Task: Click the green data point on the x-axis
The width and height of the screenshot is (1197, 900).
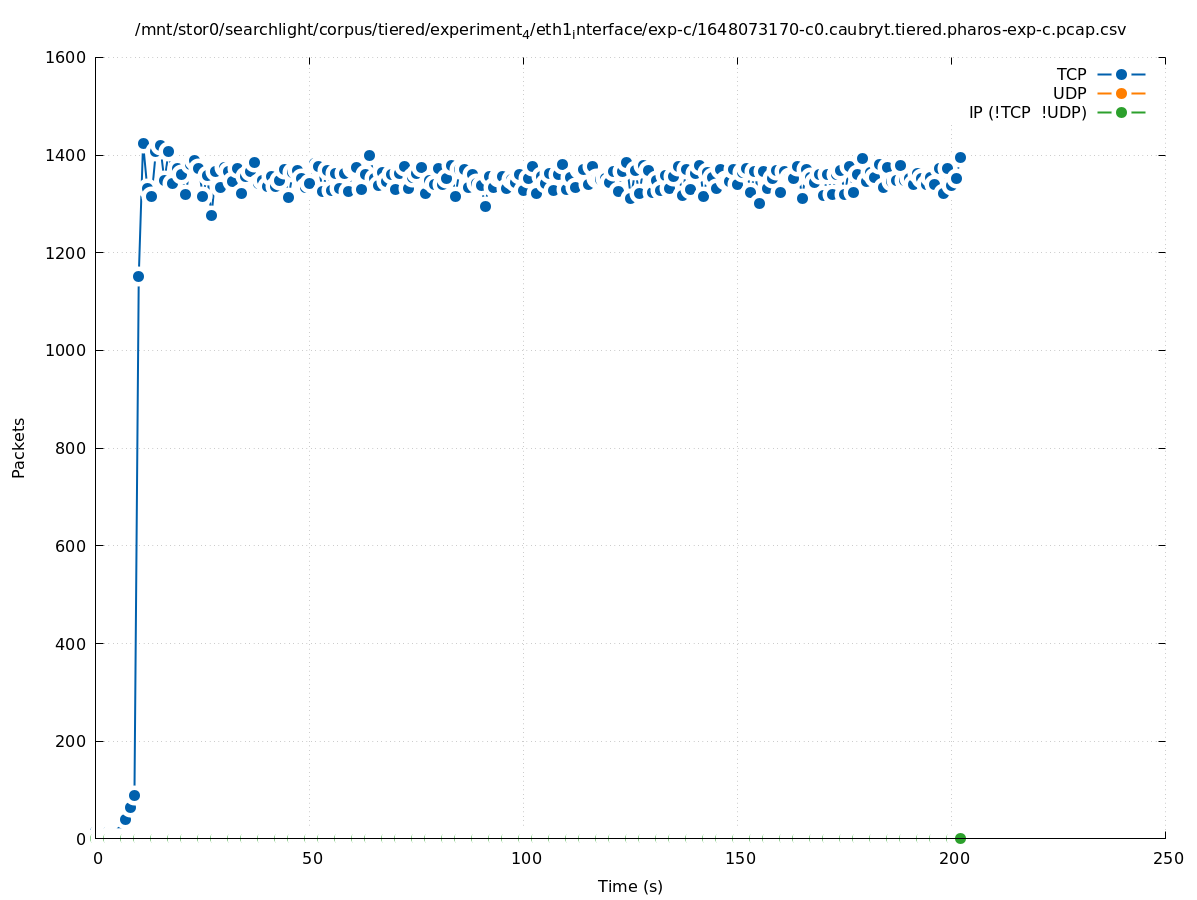Action: [960, 838]
